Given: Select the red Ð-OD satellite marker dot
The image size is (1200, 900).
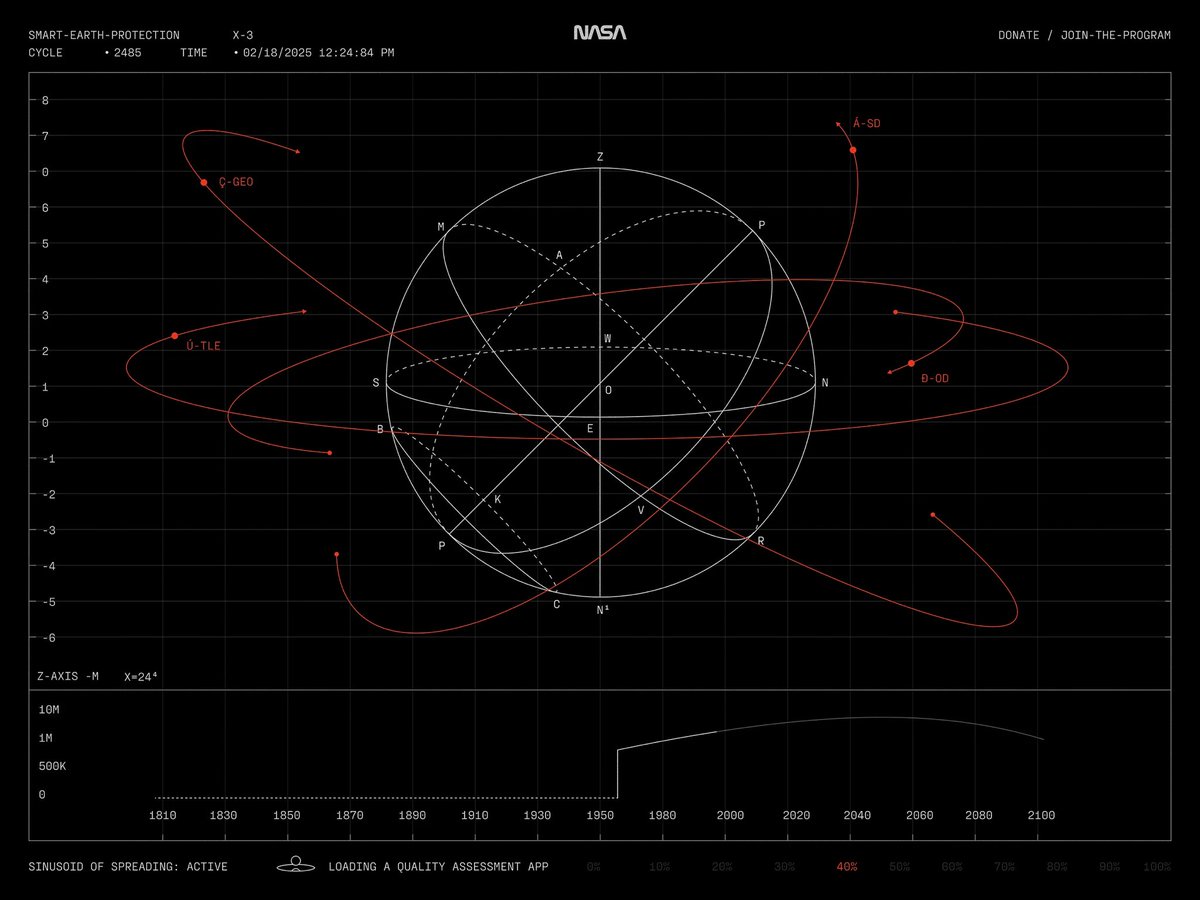Looking at the screenshot, I should pyautogui.click(x=911, y=363).
